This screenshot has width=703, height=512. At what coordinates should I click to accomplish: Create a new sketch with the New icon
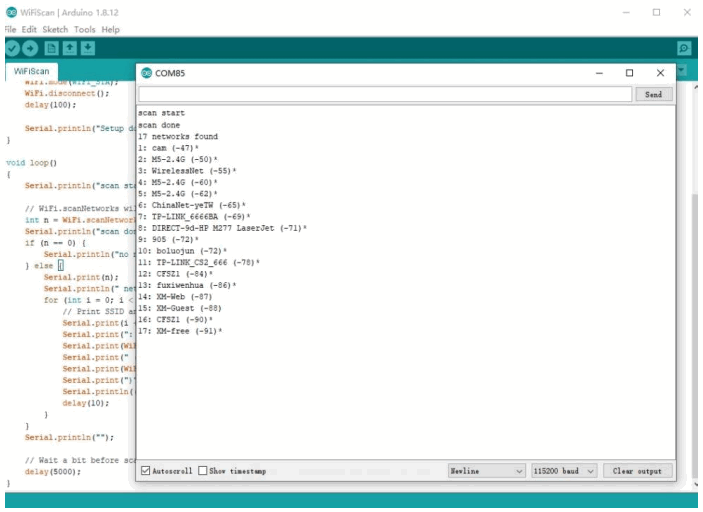pos(50,48)
